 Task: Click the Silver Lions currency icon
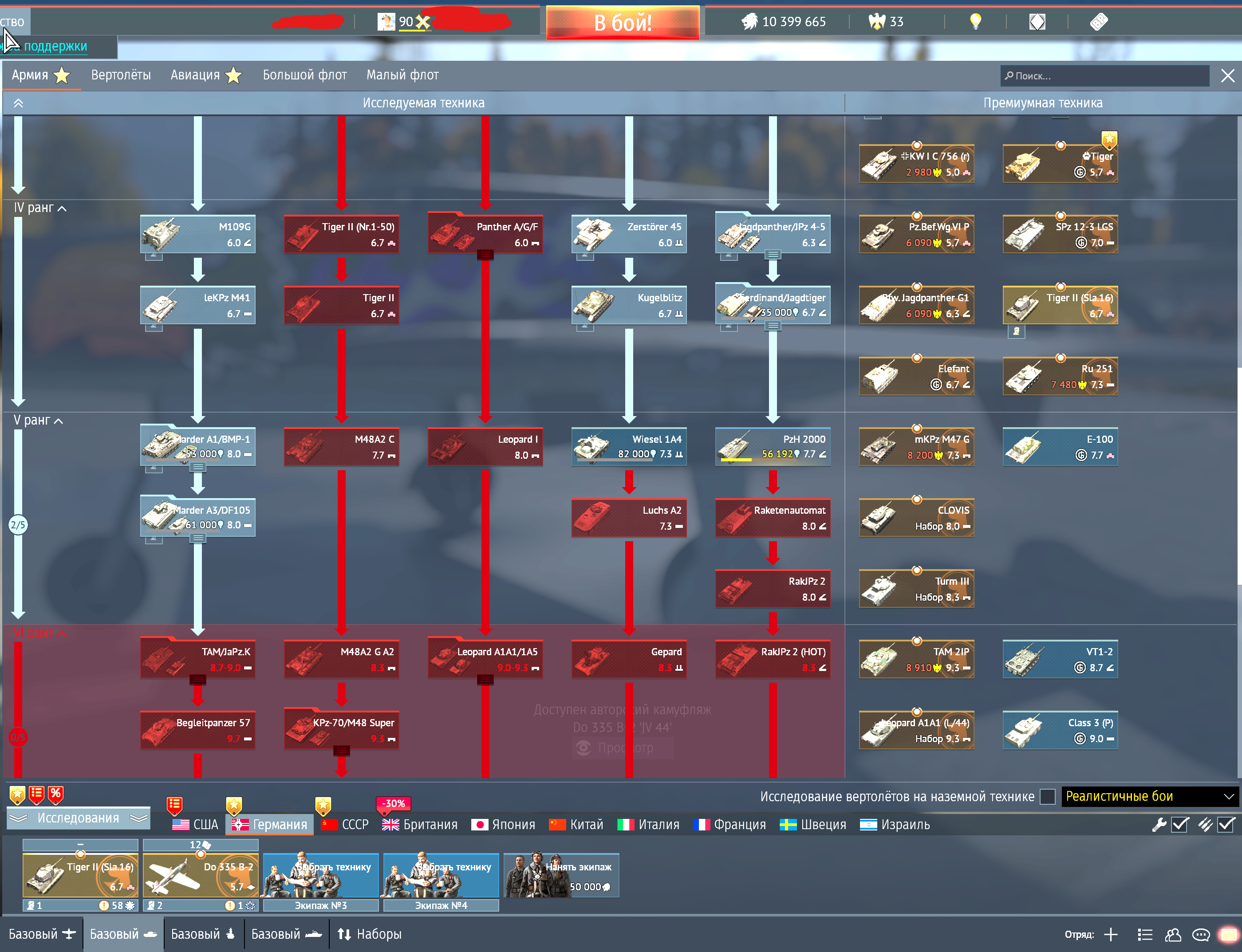pyautogui.click(x=749, y=22)
